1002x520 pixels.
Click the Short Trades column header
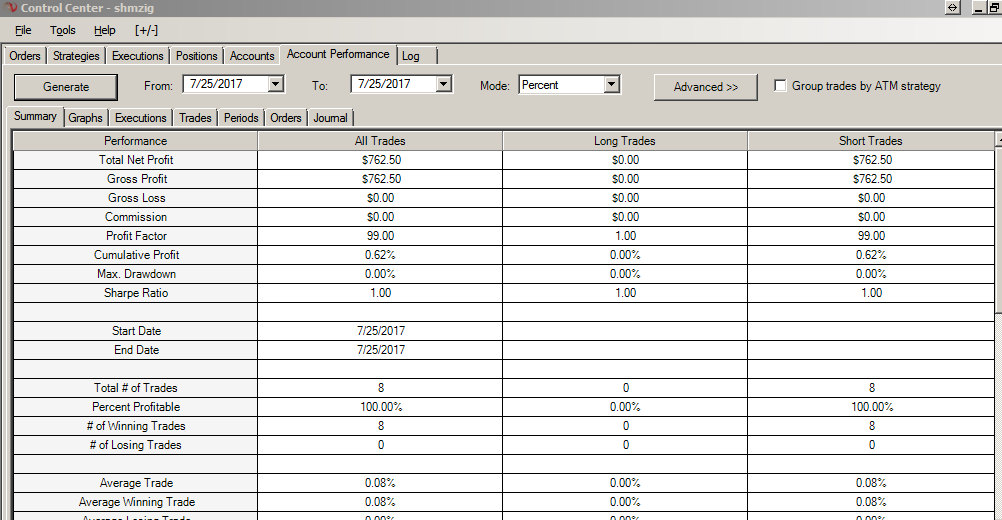point(871,141)
